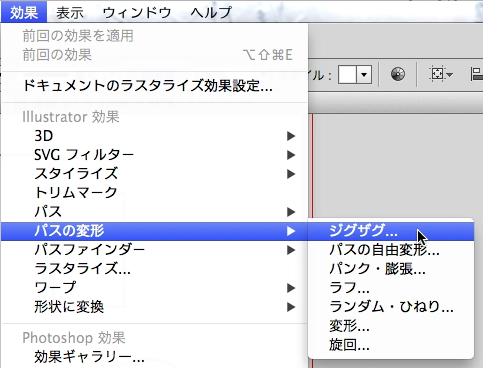The image size is (483, 368).
Task: Open the パス submenu
Action: (154, 212)
